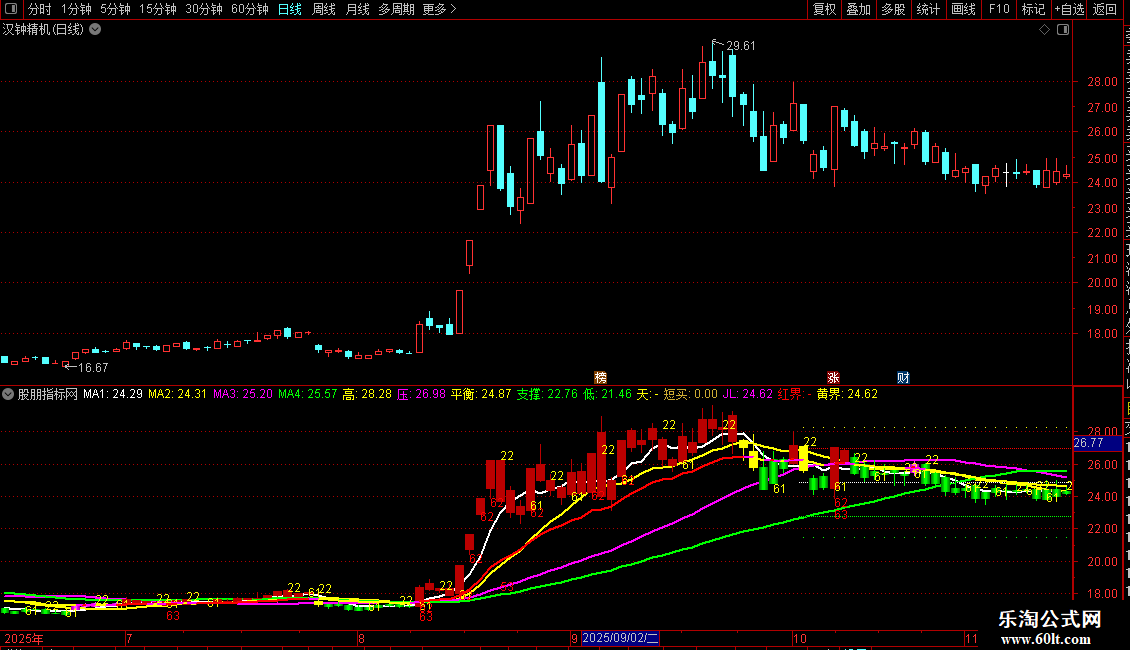Select the 日线 daily tab
The image size is (1130, 650).
290,9
